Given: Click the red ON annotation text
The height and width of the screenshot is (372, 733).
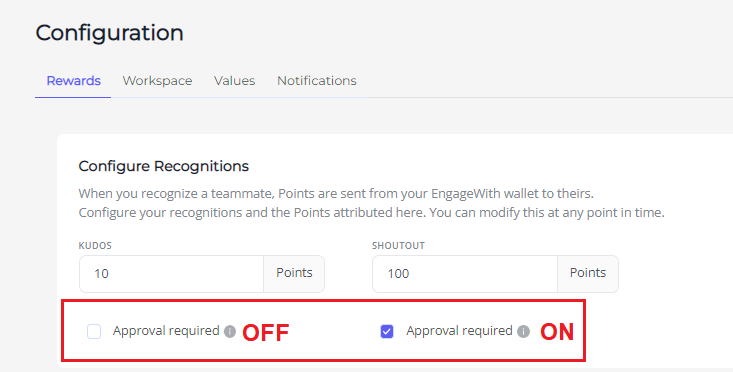Looking at the screenshot, I should [557, 332].
